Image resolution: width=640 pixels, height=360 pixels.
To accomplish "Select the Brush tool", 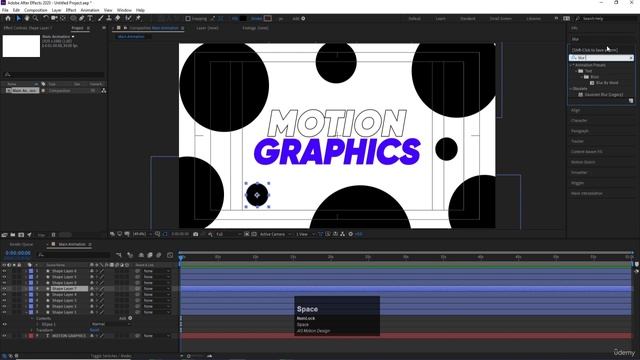I will (100, 18).
